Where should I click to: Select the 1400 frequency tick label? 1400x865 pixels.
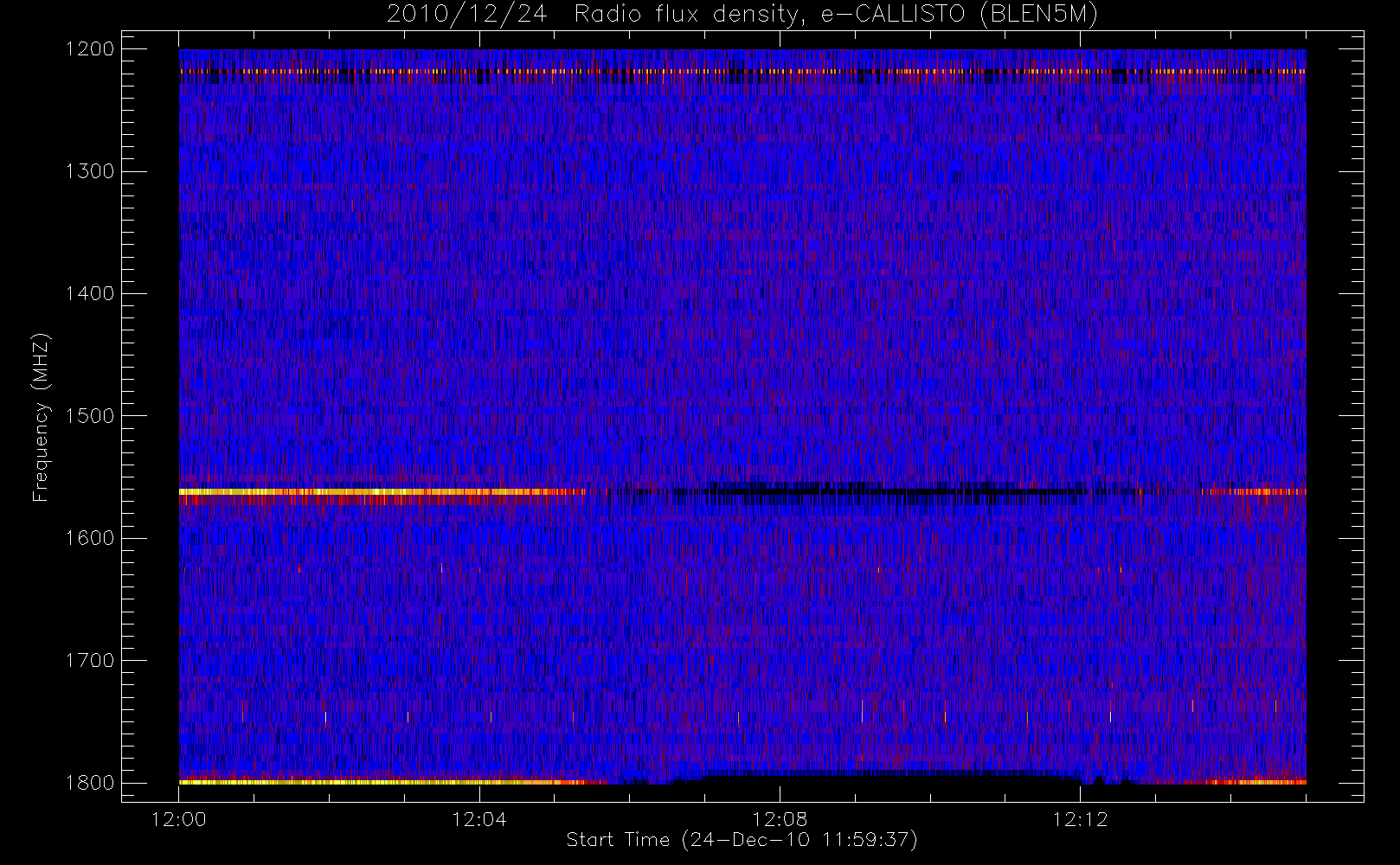point(91,293)
